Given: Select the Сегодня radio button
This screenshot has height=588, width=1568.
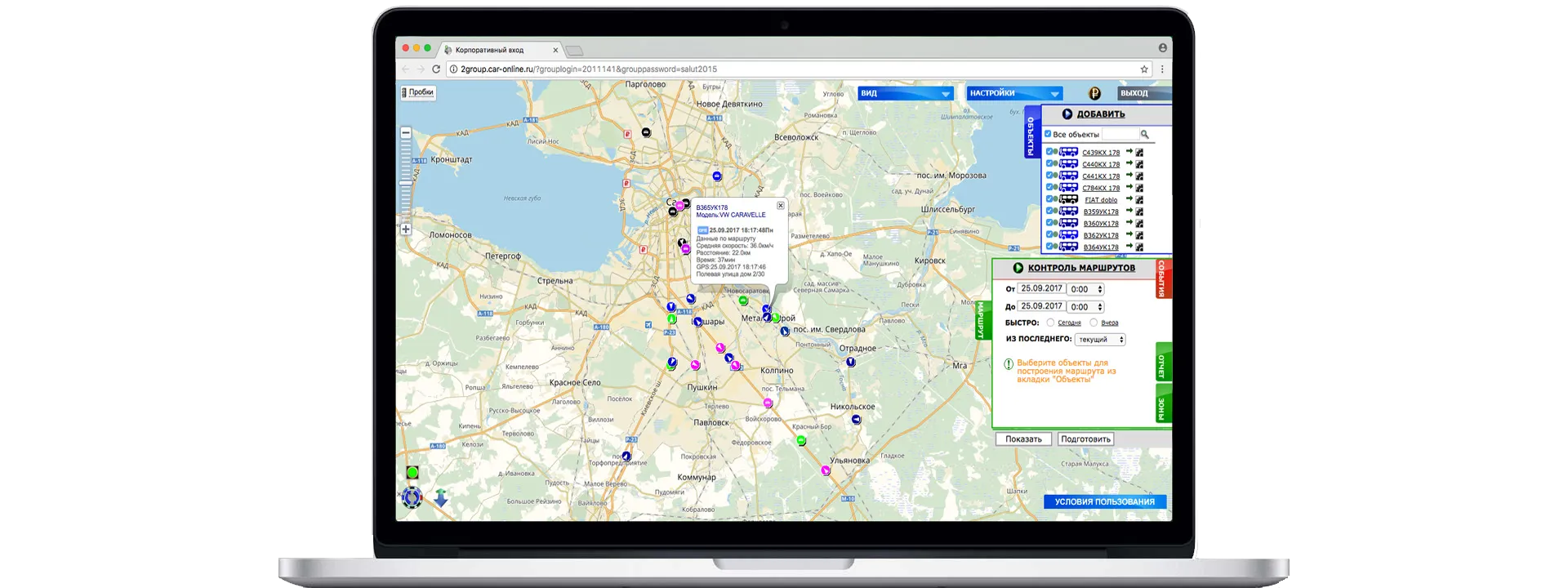Looking at the screenshot, I should (x=1050, y=323).
